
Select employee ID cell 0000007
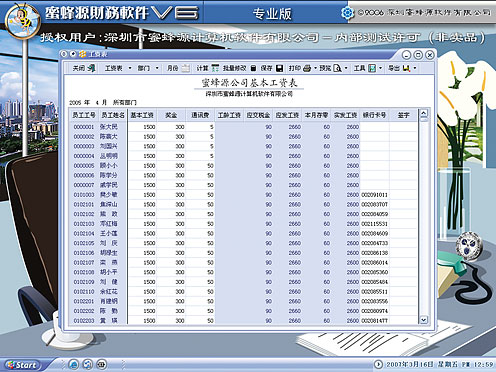(x=84, y=185)
